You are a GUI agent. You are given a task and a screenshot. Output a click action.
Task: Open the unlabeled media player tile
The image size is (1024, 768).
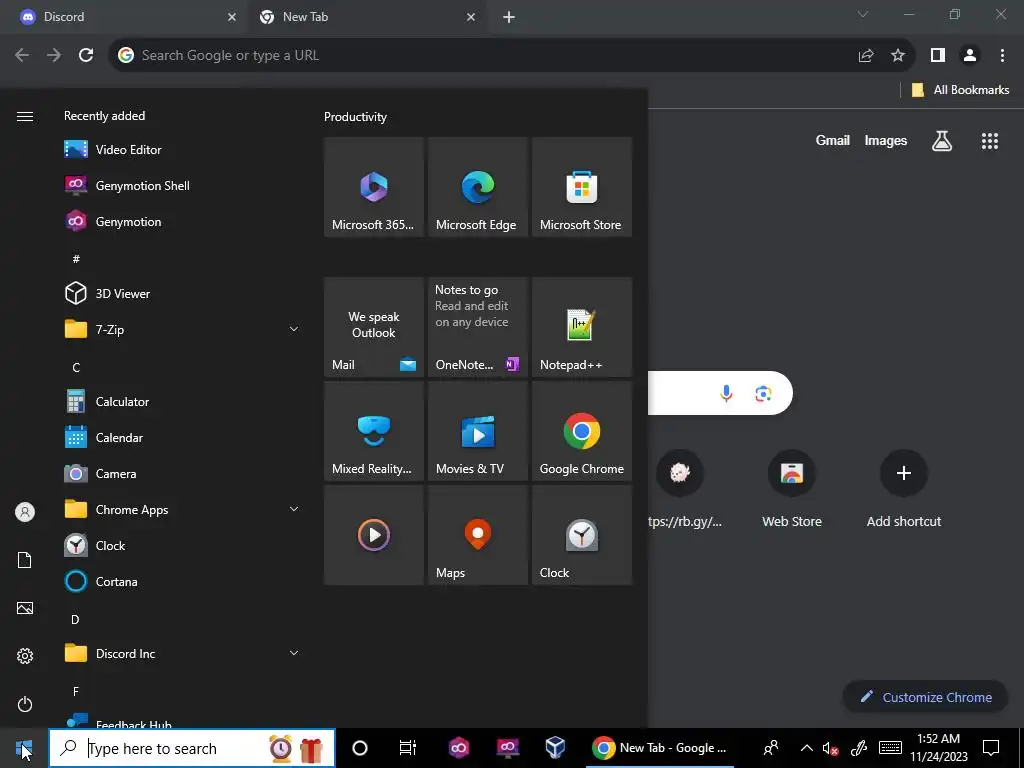[374, 535]
